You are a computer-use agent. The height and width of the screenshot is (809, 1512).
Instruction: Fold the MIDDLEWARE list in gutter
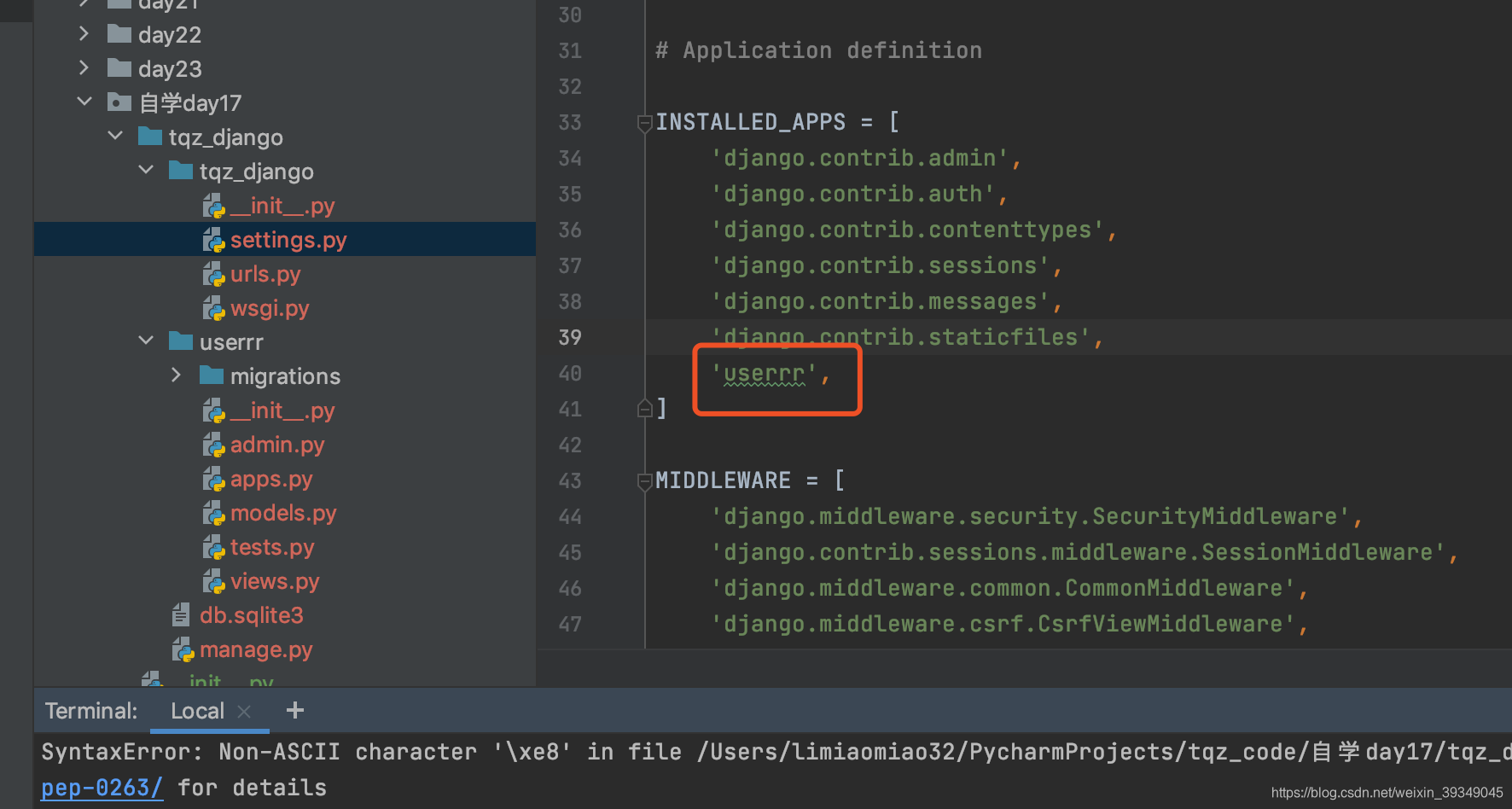pos(645,481)
